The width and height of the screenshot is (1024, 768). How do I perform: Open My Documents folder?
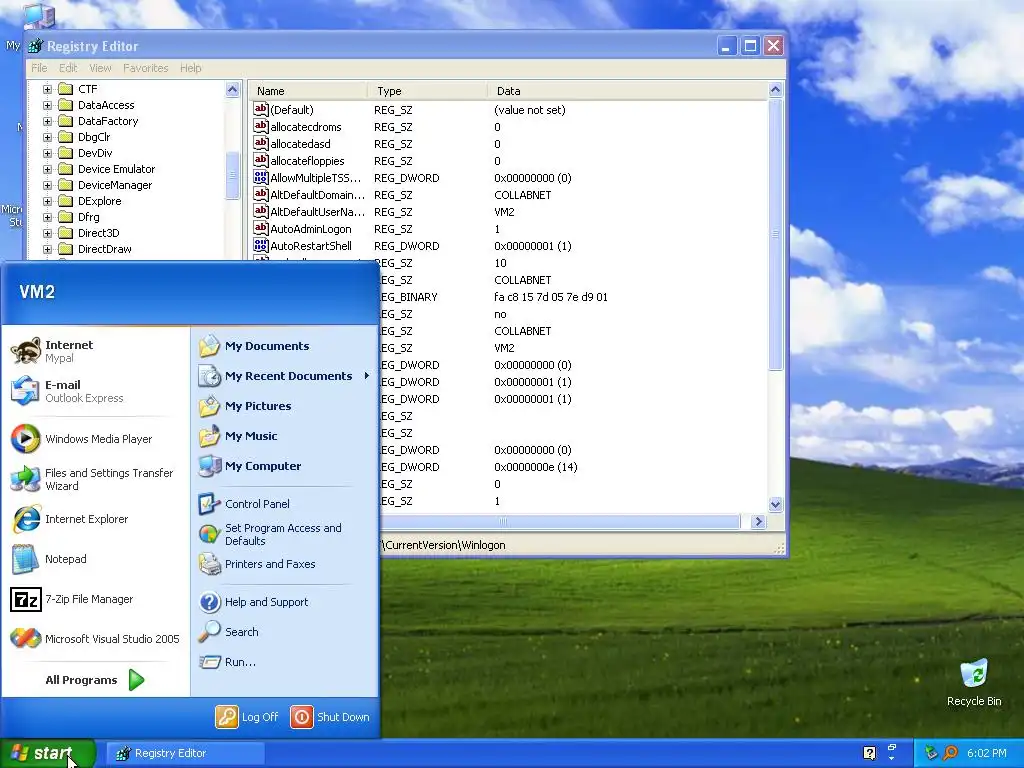pyautogui.click(x=254, y=346)
